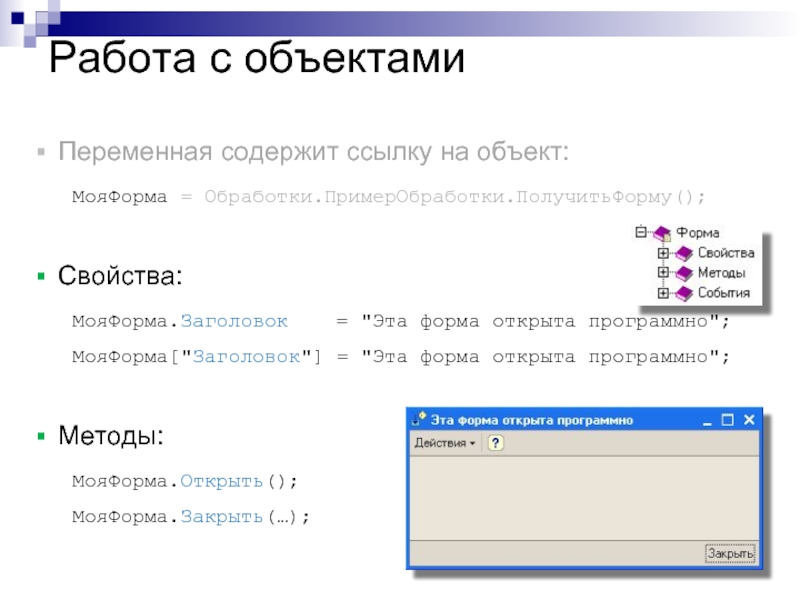Click the Методы: bullet heading
The width and height of the screenshot is (800, 600).
click(111, 435)
